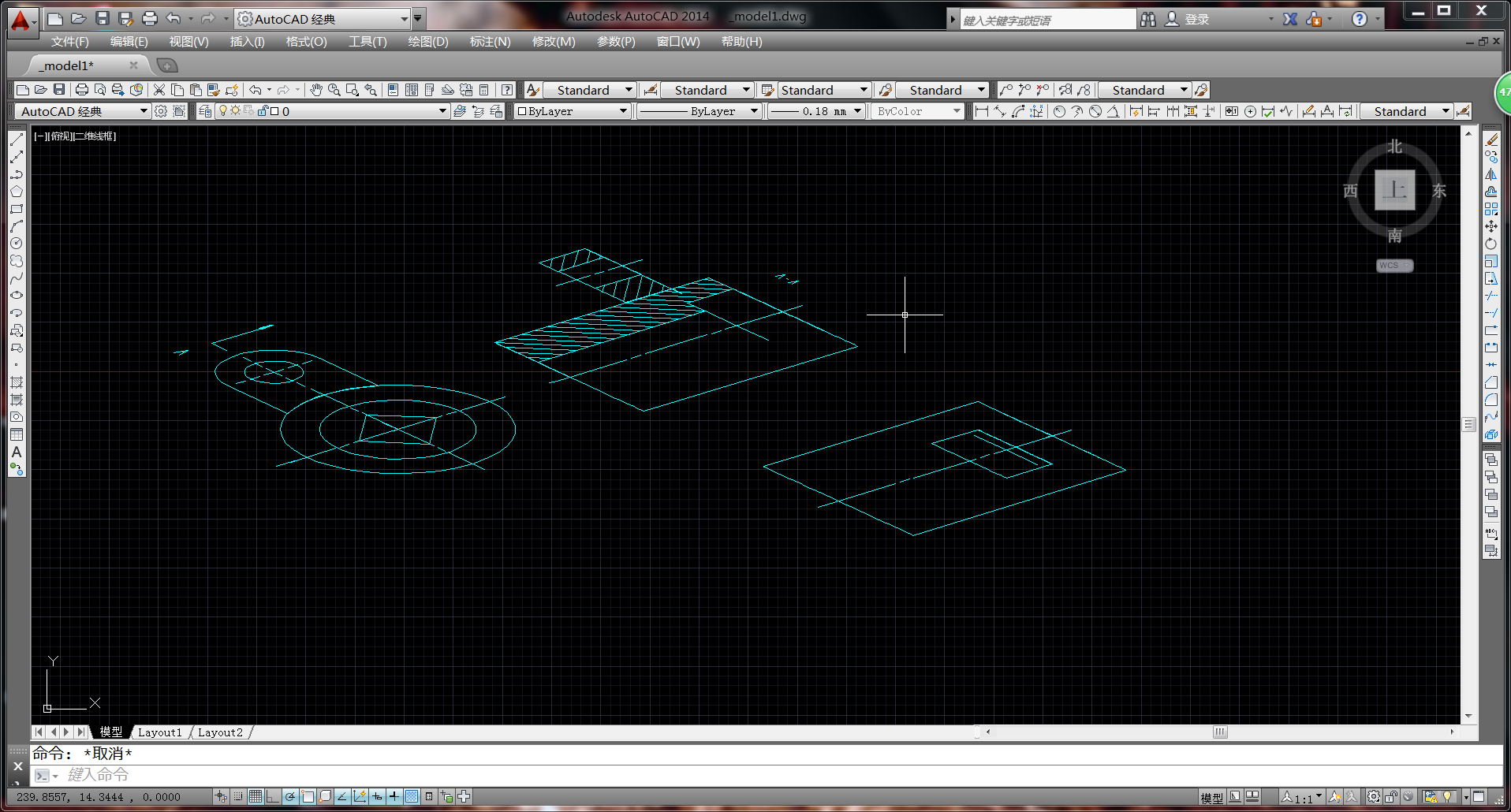Select the Rectangle draw tool

17,209
